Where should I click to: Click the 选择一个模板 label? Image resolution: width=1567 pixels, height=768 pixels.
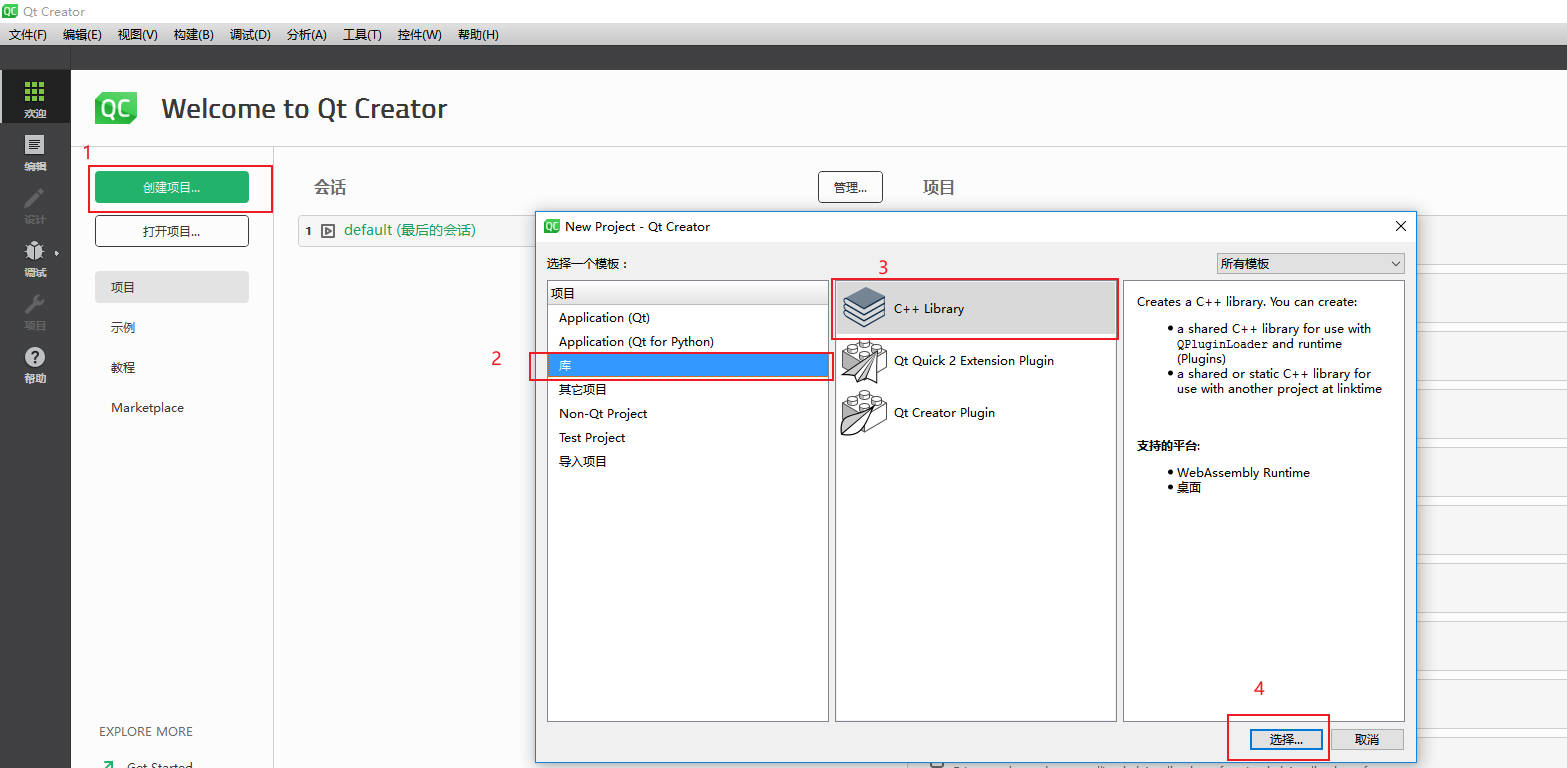pos(587,264)
